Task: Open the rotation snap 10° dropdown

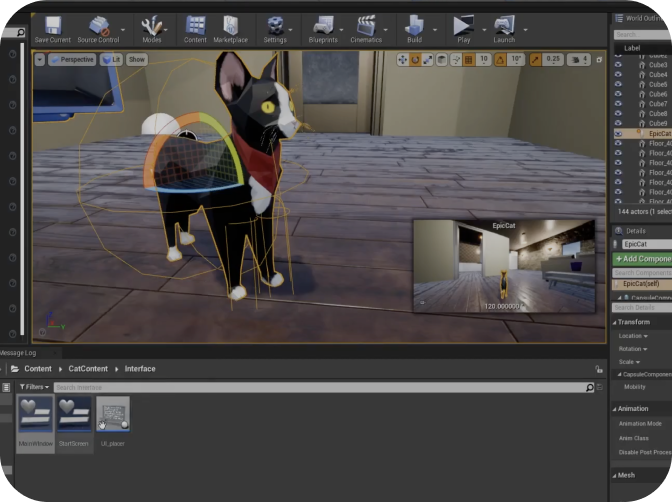Action: [516, 60]
